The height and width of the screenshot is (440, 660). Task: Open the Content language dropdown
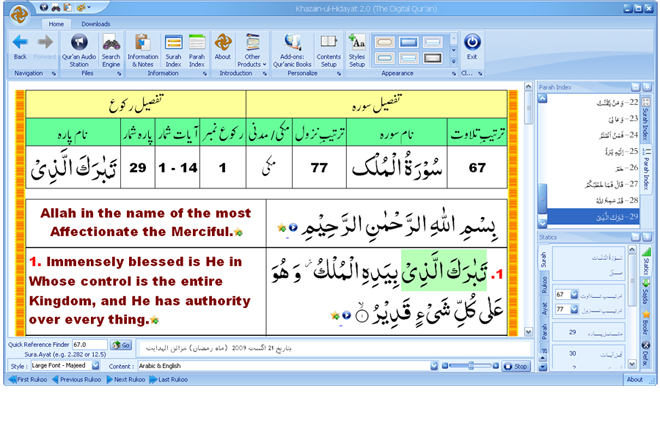point(434,366)
